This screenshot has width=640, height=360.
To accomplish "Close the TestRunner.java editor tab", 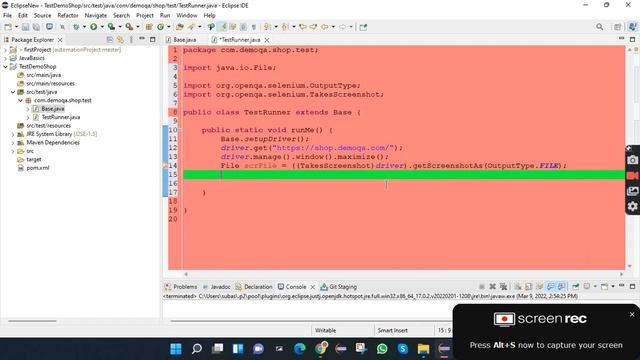I will [267, 40].
